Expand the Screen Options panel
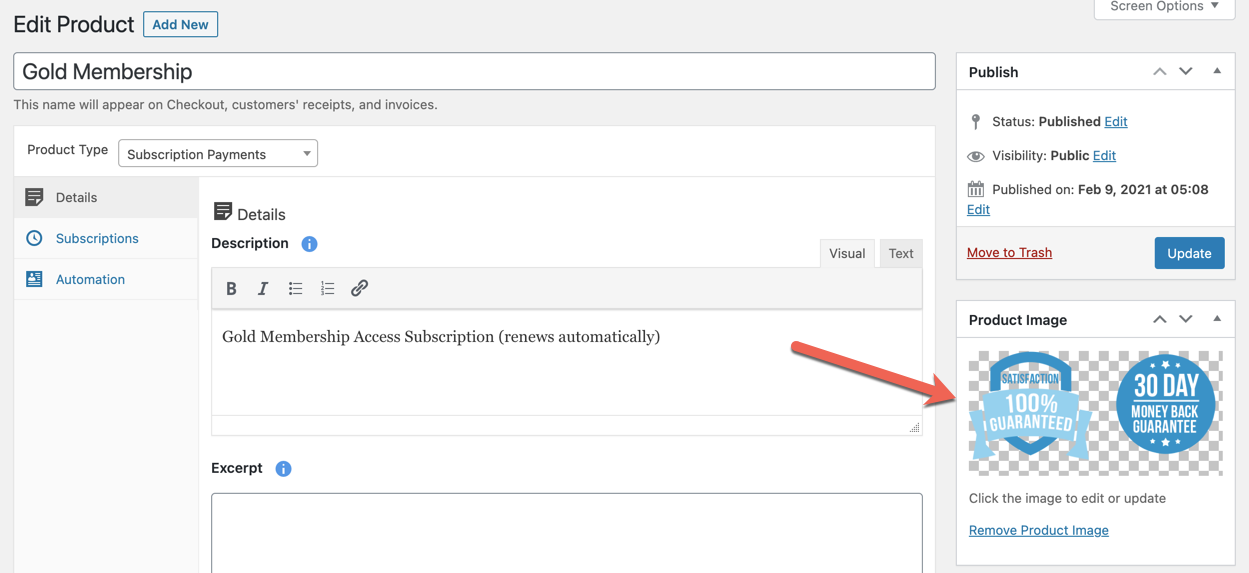 pos(1164,7)
